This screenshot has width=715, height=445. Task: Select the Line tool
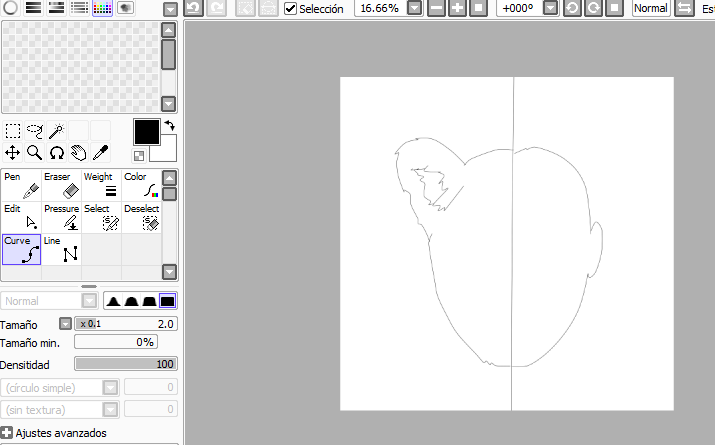pos(62,249)
